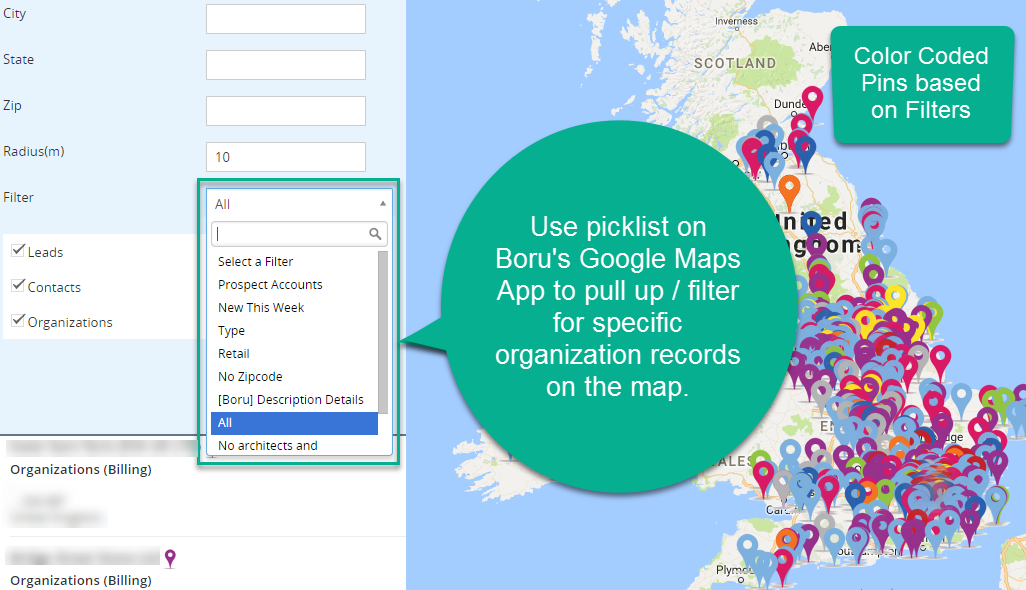Select the "Retail" filter option
Screen dimensions: 1026x590
point(234,354)
